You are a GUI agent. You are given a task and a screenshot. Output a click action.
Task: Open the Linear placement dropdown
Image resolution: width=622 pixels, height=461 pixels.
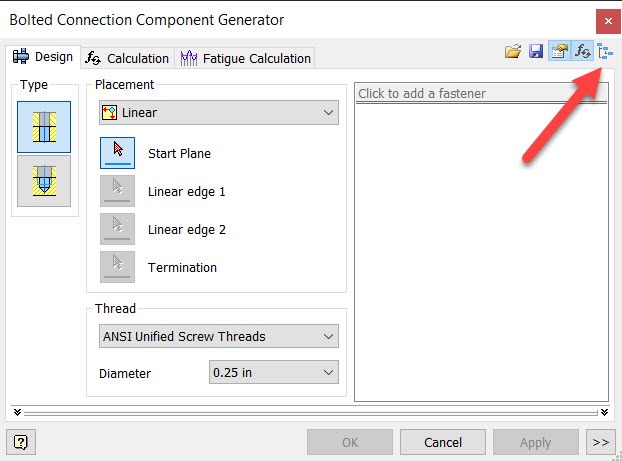[219, 113]
